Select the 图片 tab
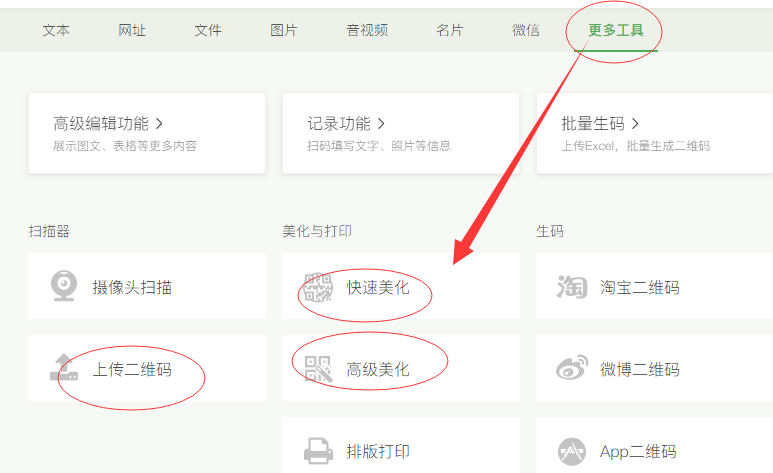773x473 pixels. pyautogui.click(x=284, y=30)
